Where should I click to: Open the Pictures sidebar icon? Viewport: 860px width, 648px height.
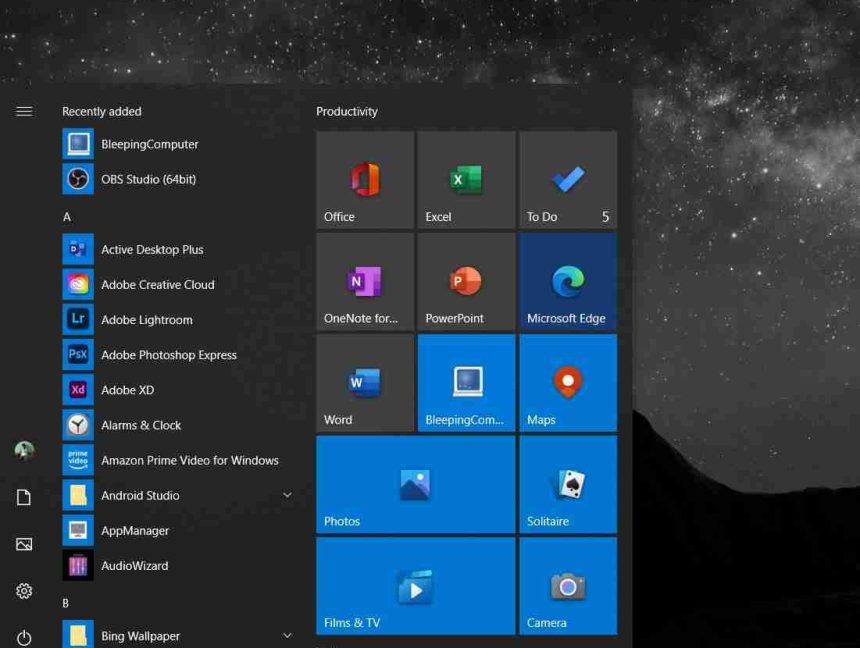pyautogui.click(x=24, y=544)
